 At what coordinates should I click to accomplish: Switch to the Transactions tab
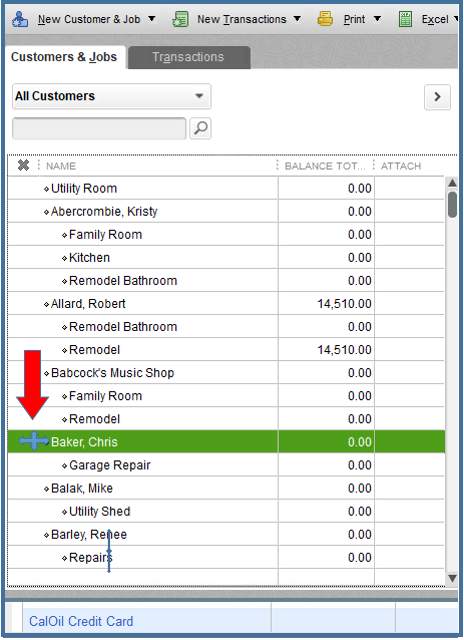click(189, 57)
